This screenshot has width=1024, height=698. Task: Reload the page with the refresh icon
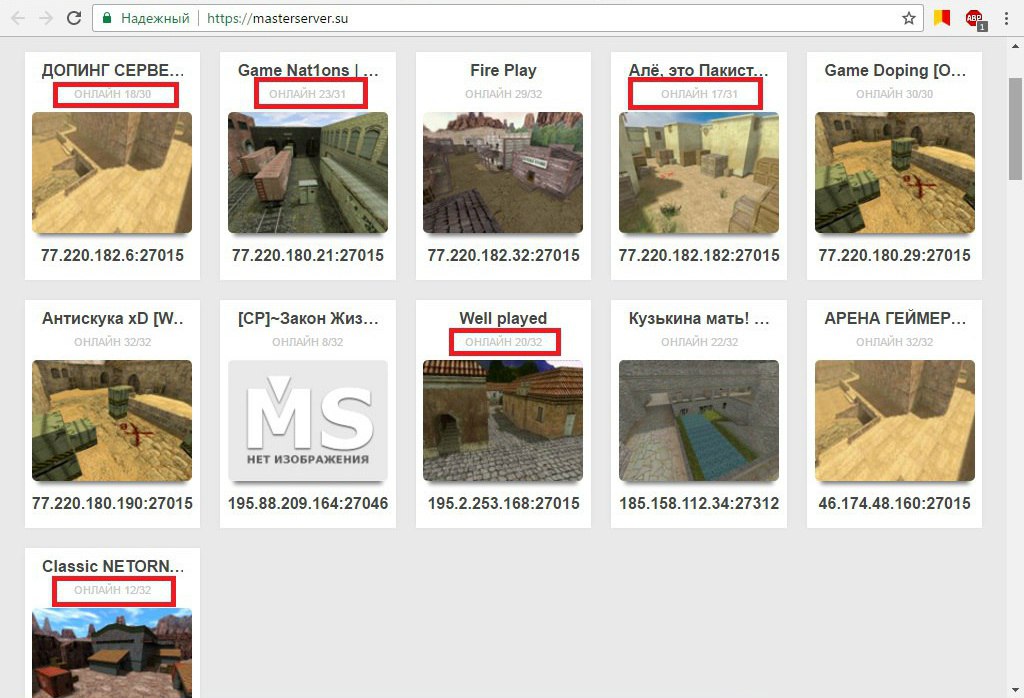click(x=74, y=18)
